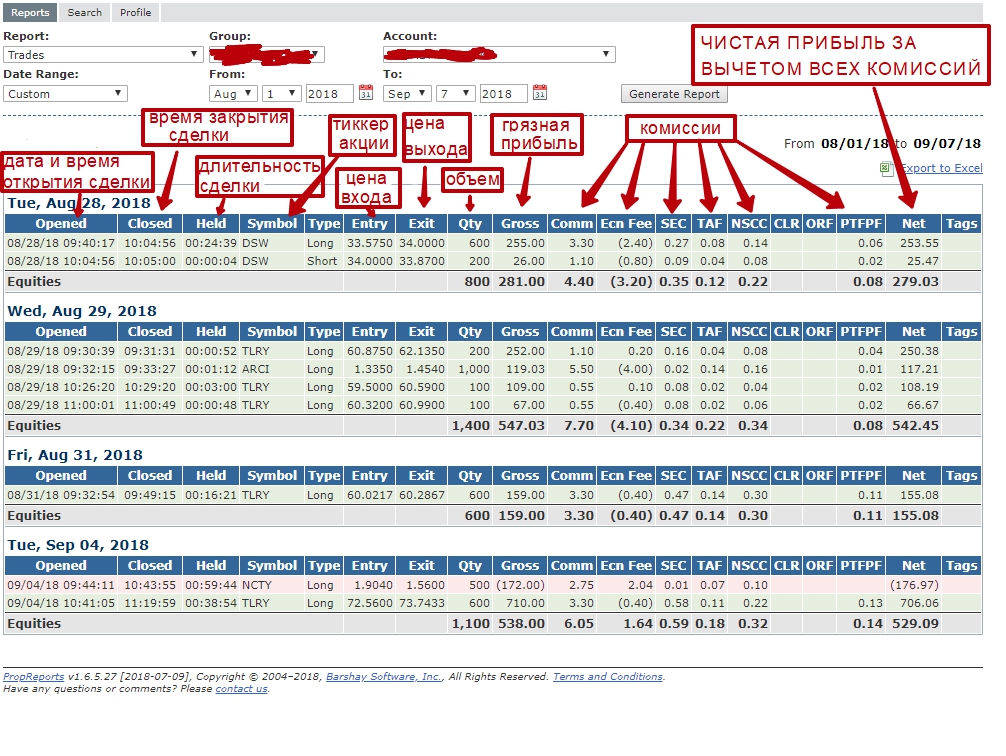Expand the Account dropdown

pyautogui.click(x=498, y=55)
